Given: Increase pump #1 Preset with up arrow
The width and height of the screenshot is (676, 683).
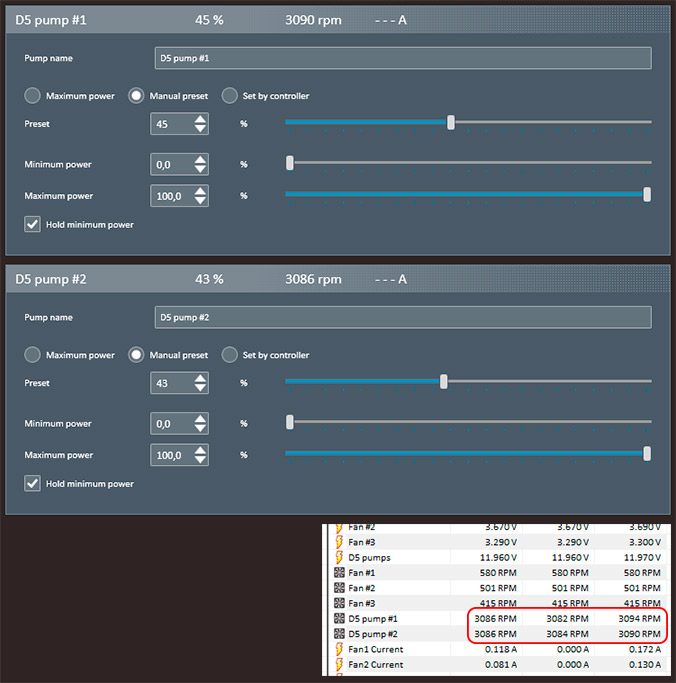Looking at the screenshot, I should [x=200, y=118].
